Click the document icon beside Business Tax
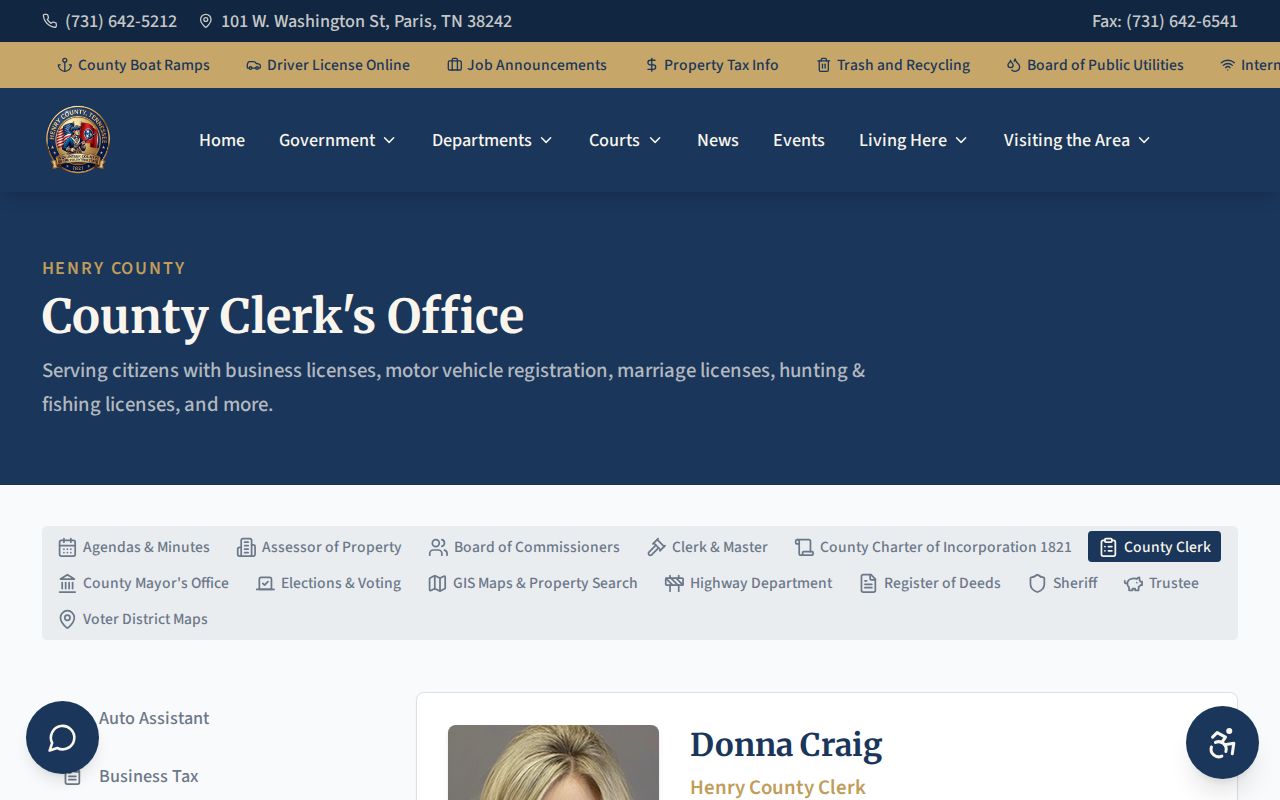1280x800 pixels. (72, 776)
